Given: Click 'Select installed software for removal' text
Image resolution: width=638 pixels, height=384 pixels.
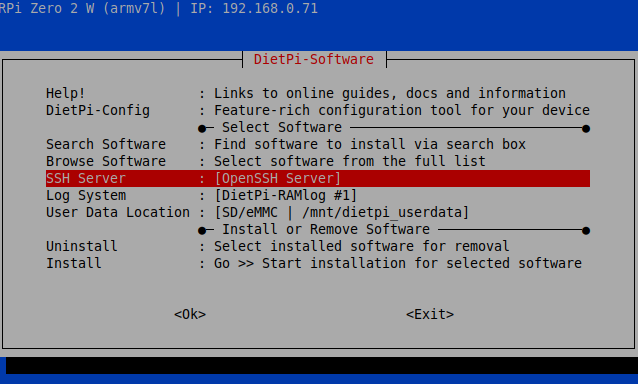Looking at the screenshot, I should (x=362, y=247).
